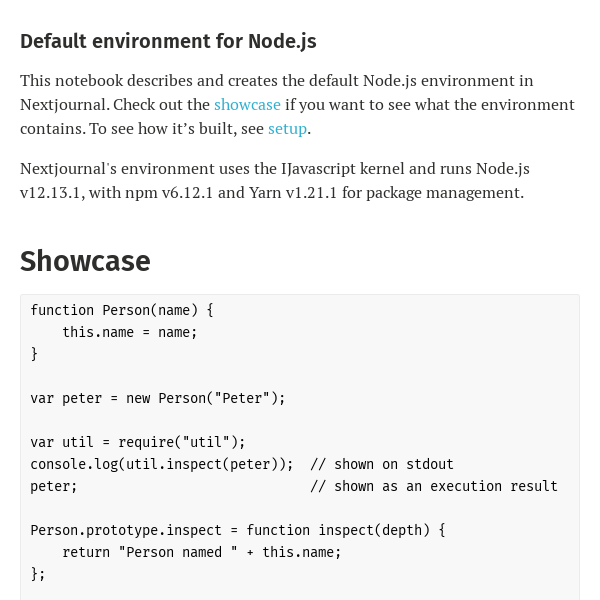
Task: Click the "Default environment for Node.js" heading
Action: pos(168,41)
